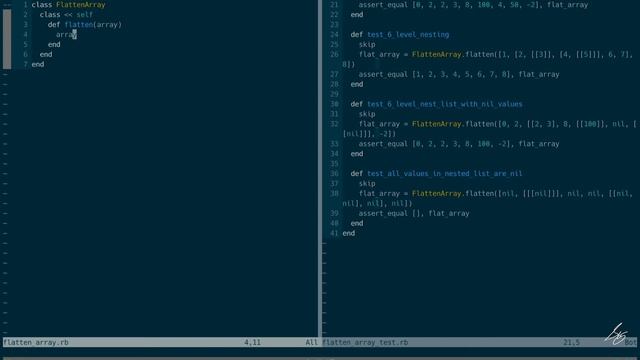Click line number 5 in left pane

[25, 44]
